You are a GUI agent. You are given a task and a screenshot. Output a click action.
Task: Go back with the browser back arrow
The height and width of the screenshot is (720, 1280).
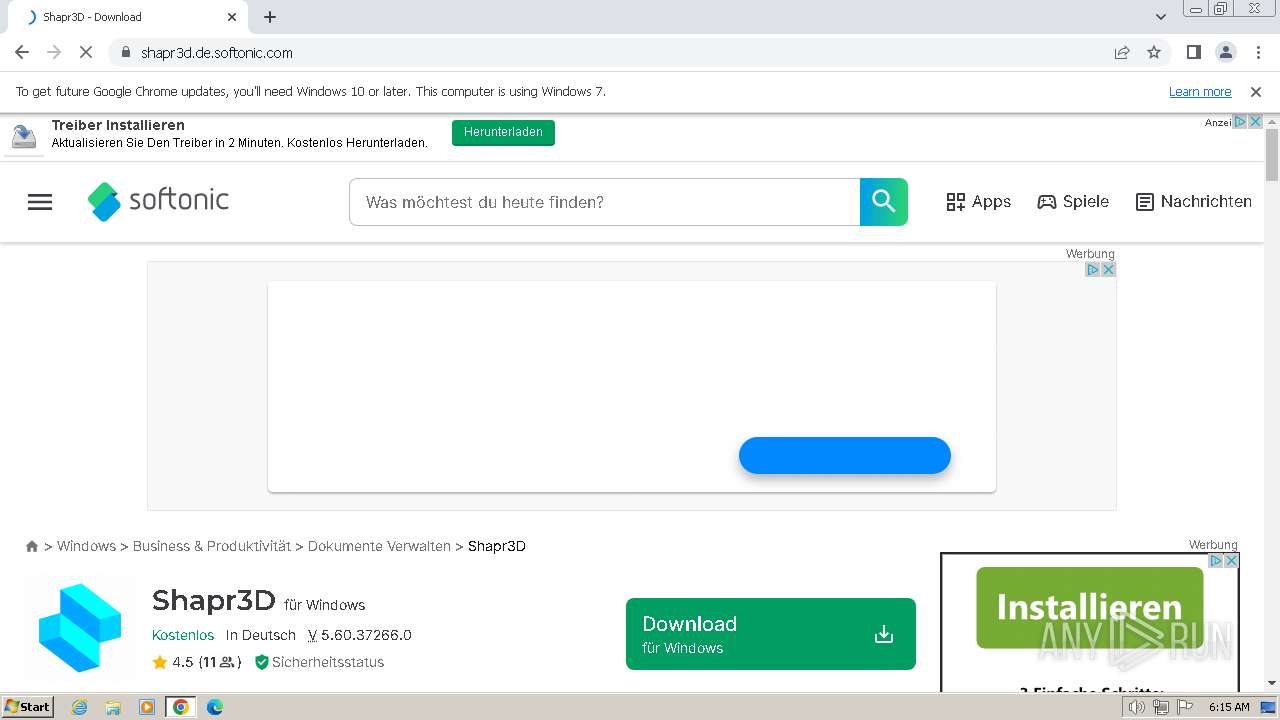coord(22,52)
